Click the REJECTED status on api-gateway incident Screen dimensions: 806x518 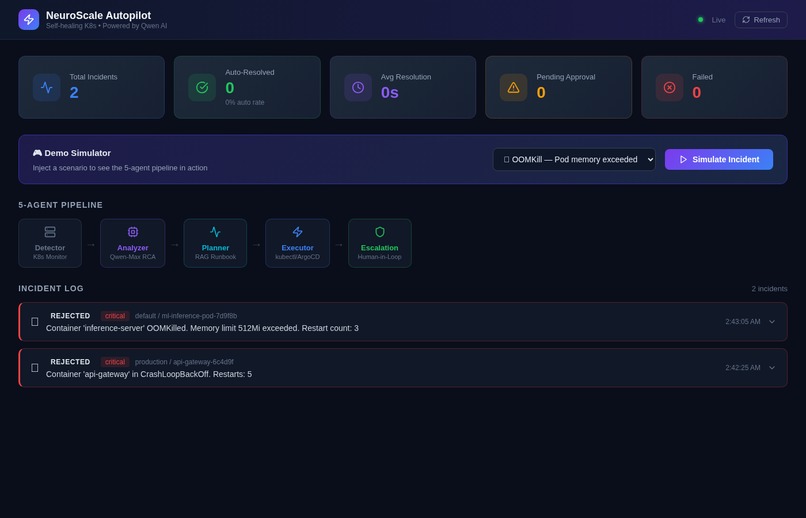[70, 362]
